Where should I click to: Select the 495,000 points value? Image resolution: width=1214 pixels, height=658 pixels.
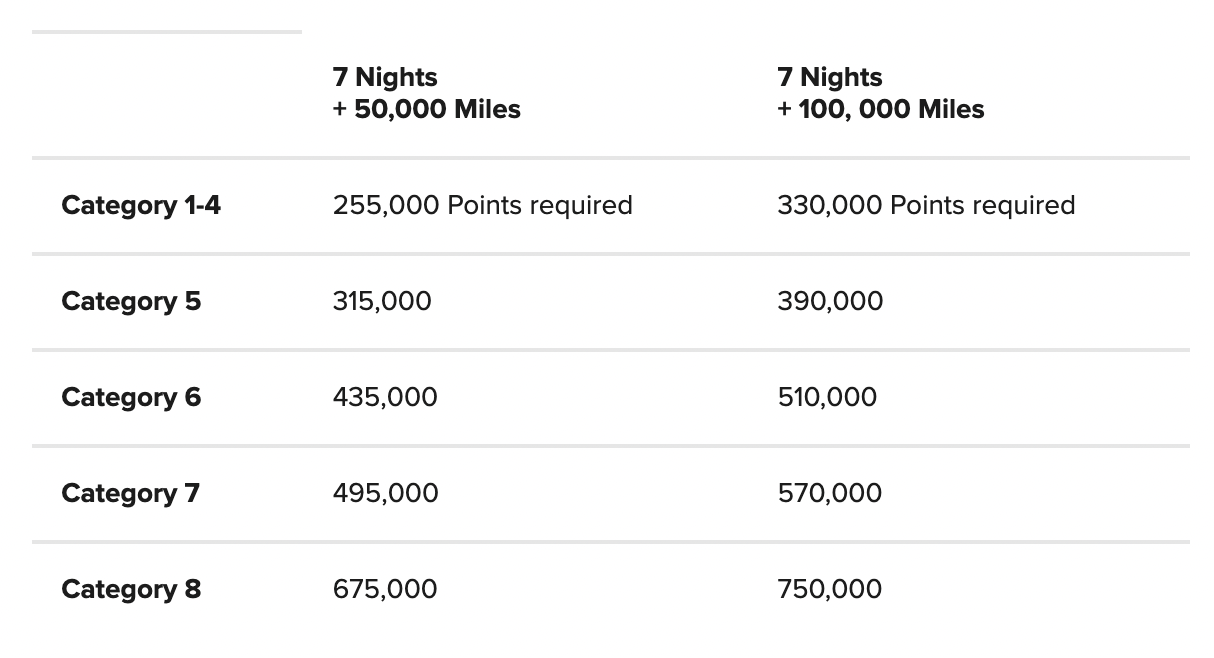[x=385, y=493]
